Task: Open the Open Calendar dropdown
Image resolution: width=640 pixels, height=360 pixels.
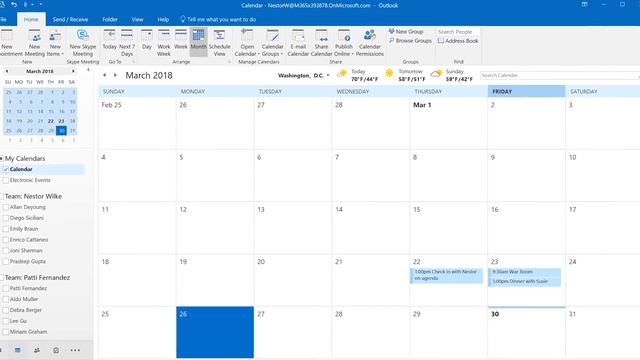Action: coord(247,43)
